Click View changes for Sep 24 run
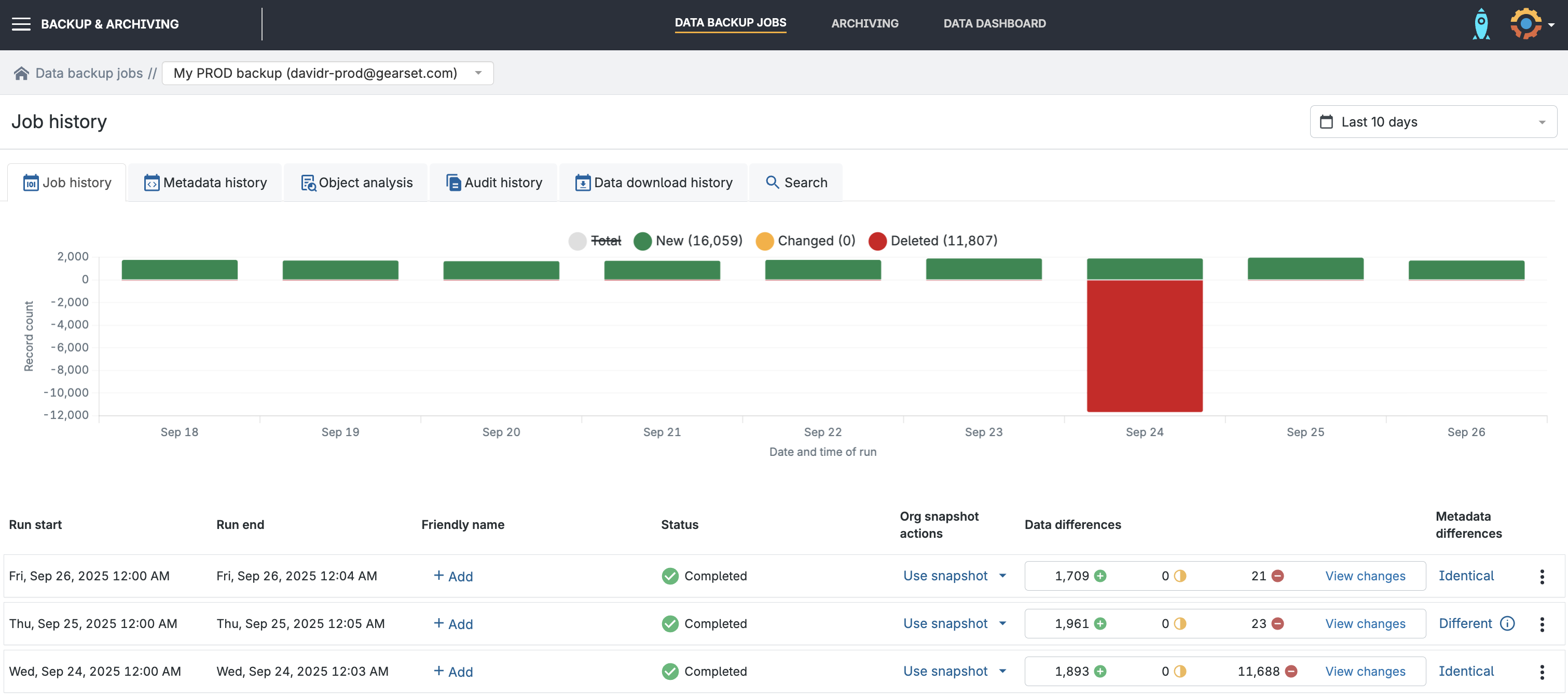The width and height of the screenshot is (1568, 697). pyautogui.click(x=1365, y=672)
